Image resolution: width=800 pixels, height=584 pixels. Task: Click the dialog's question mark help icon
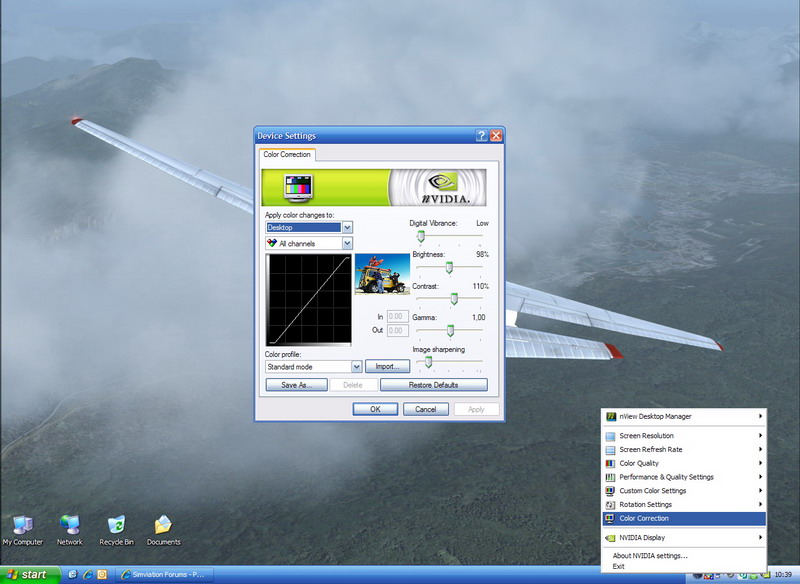(482, 135)
